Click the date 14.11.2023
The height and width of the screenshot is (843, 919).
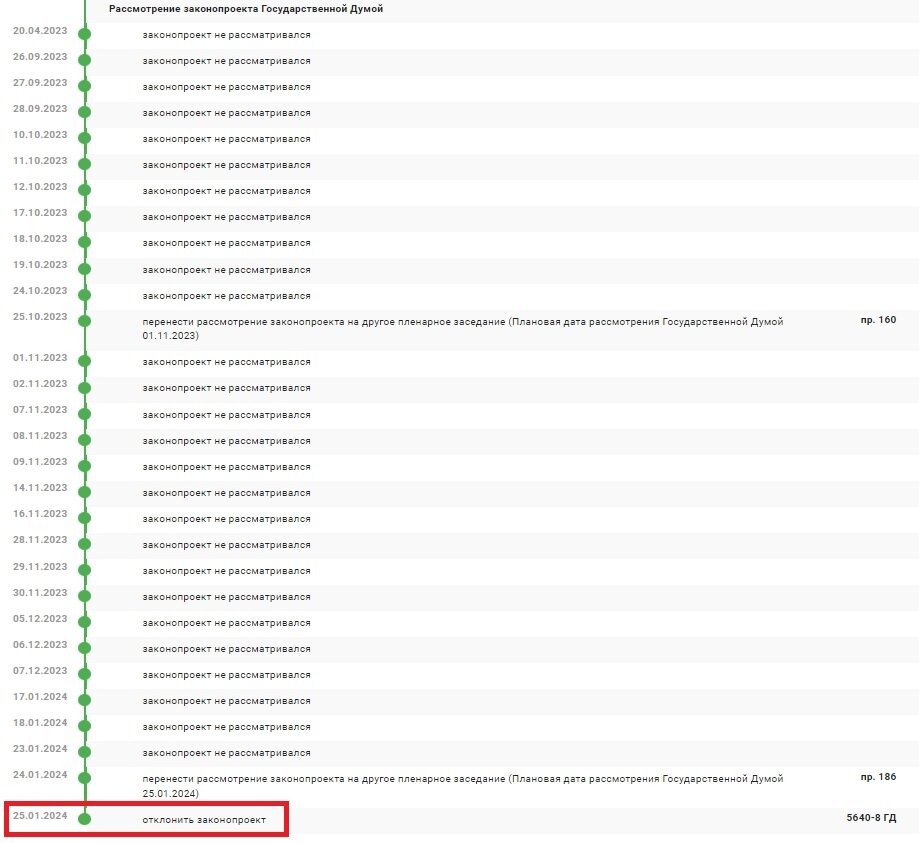(40, 487)
